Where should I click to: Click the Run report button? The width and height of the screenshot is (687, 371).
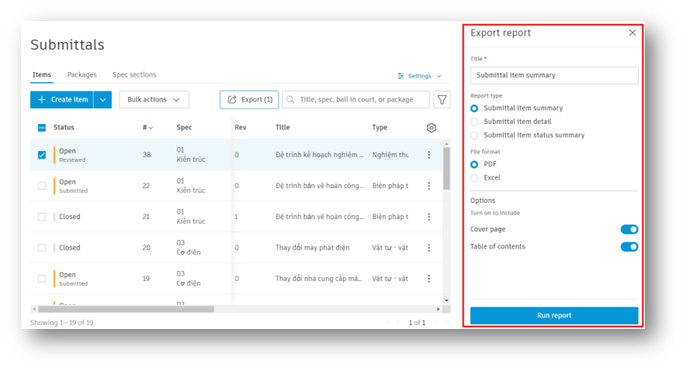pos(554,315)
